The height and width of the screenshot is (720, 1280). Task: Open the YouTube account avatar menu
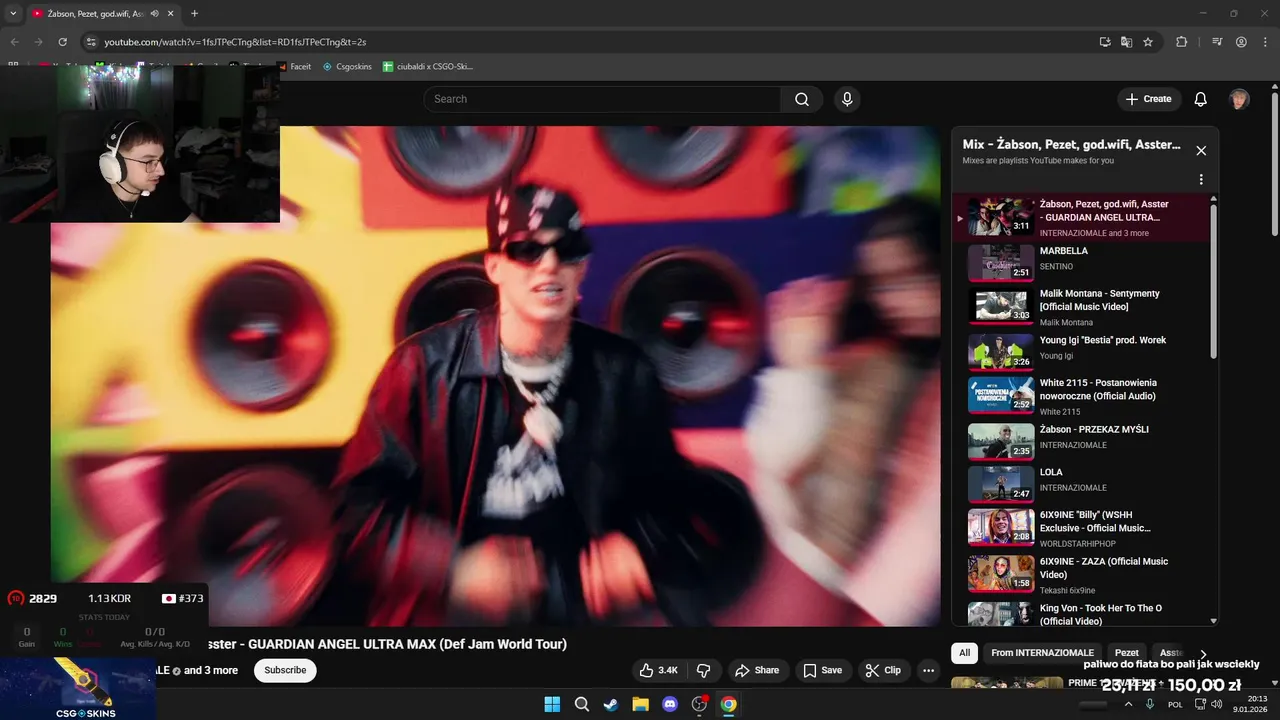1239,99
